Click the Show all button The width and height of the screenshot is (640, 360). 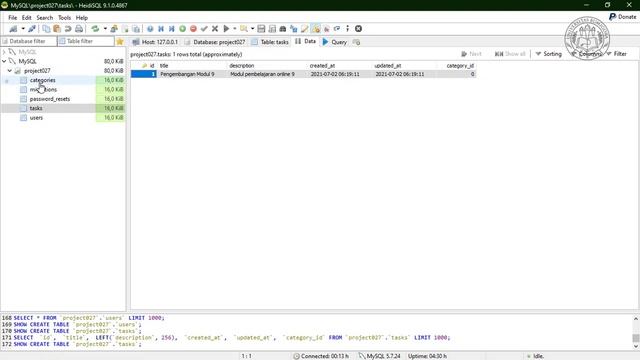[x=510, y=54]
